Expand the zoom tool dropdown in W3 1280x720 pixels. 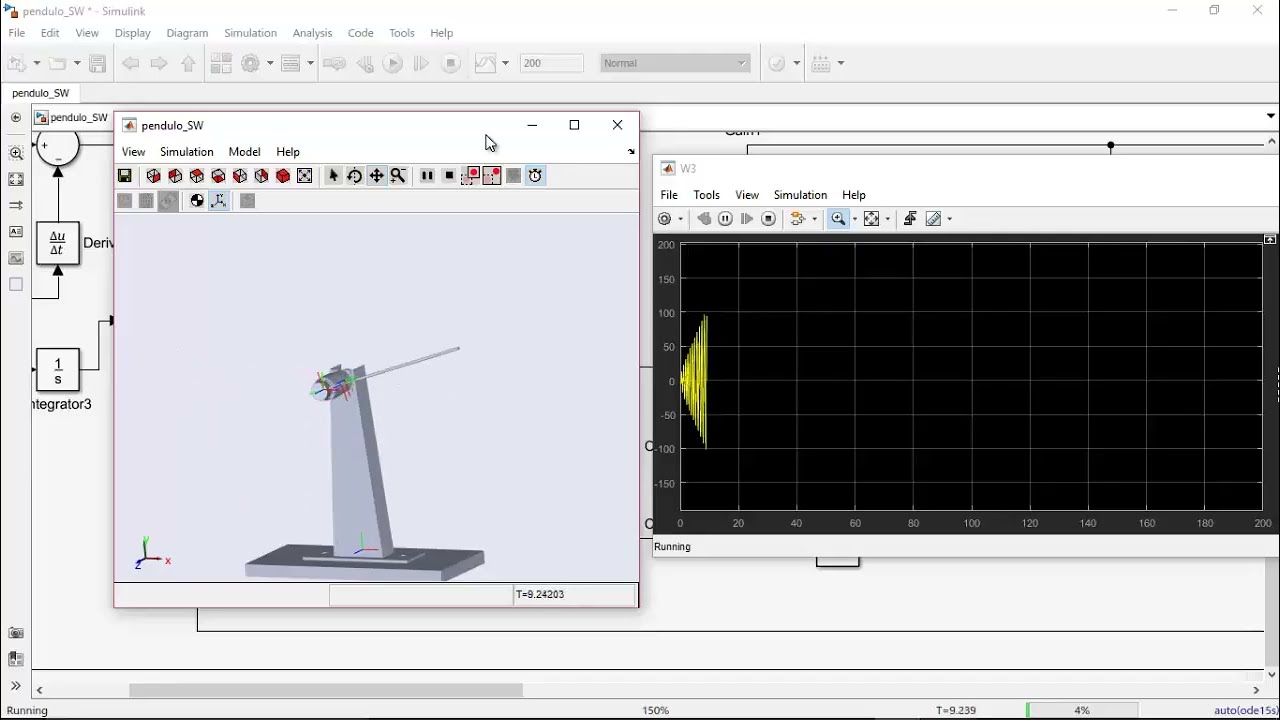(854, 219)
